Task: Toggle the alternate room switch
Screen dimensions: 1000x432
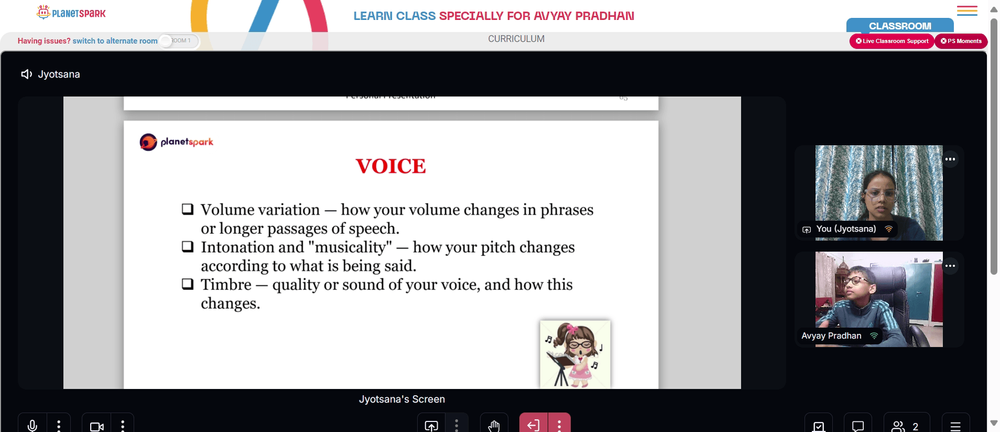Action: (179, 41)
